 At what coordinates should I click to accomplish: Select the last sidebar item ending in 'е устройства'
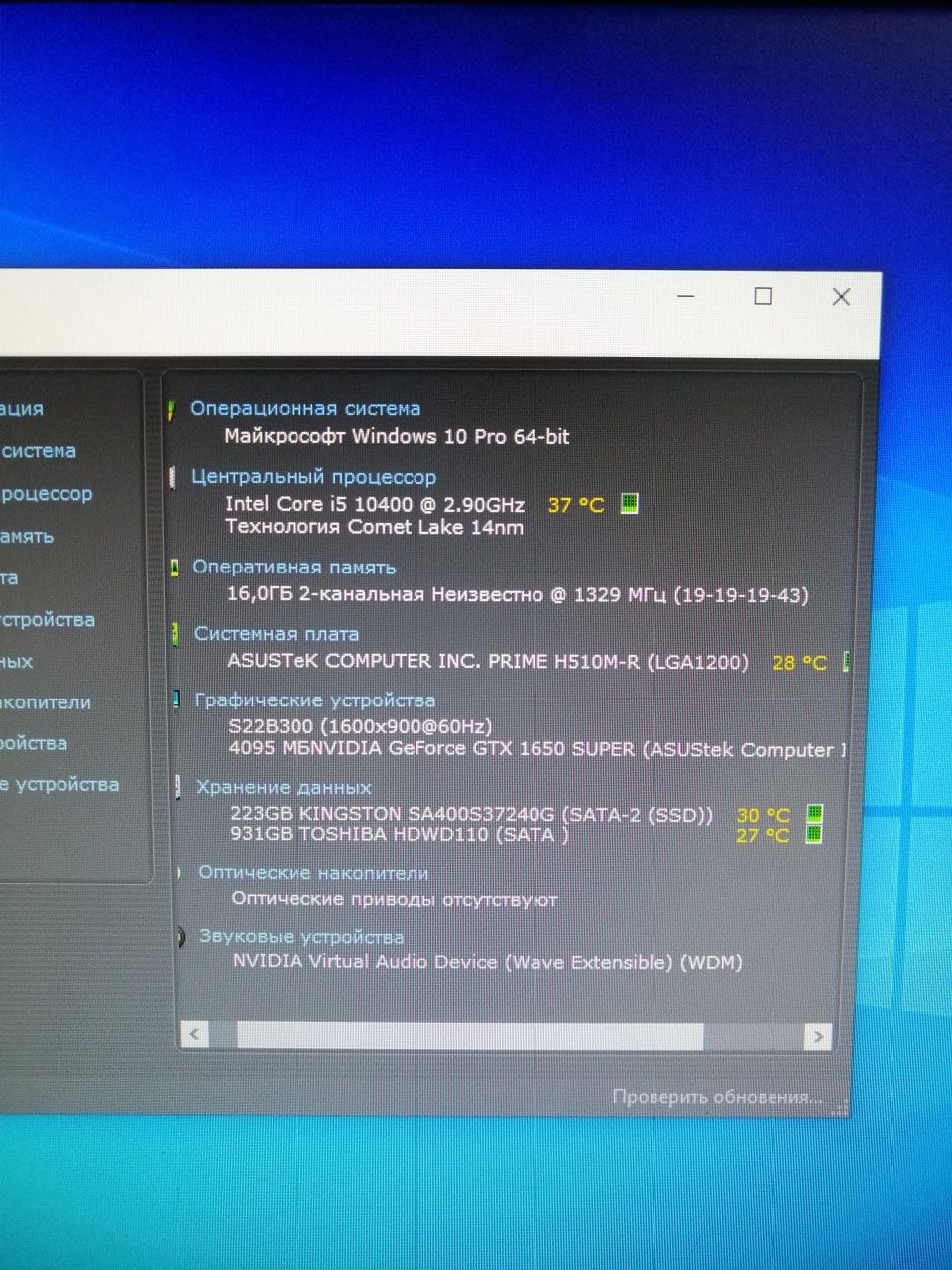pos(59,784)
